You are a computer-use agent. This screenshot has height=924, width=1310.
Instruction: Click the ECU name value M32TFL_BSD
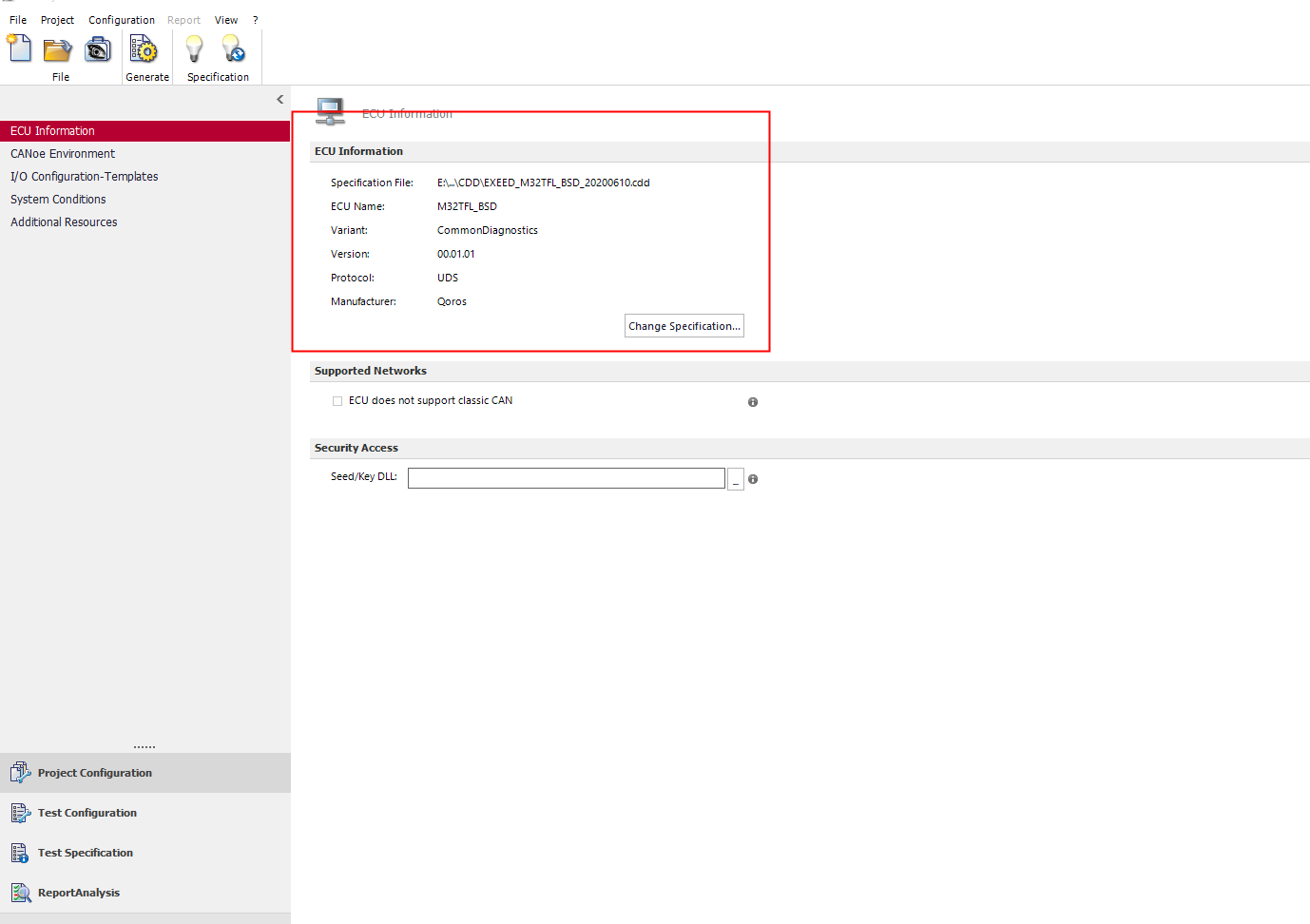[467, 206]
